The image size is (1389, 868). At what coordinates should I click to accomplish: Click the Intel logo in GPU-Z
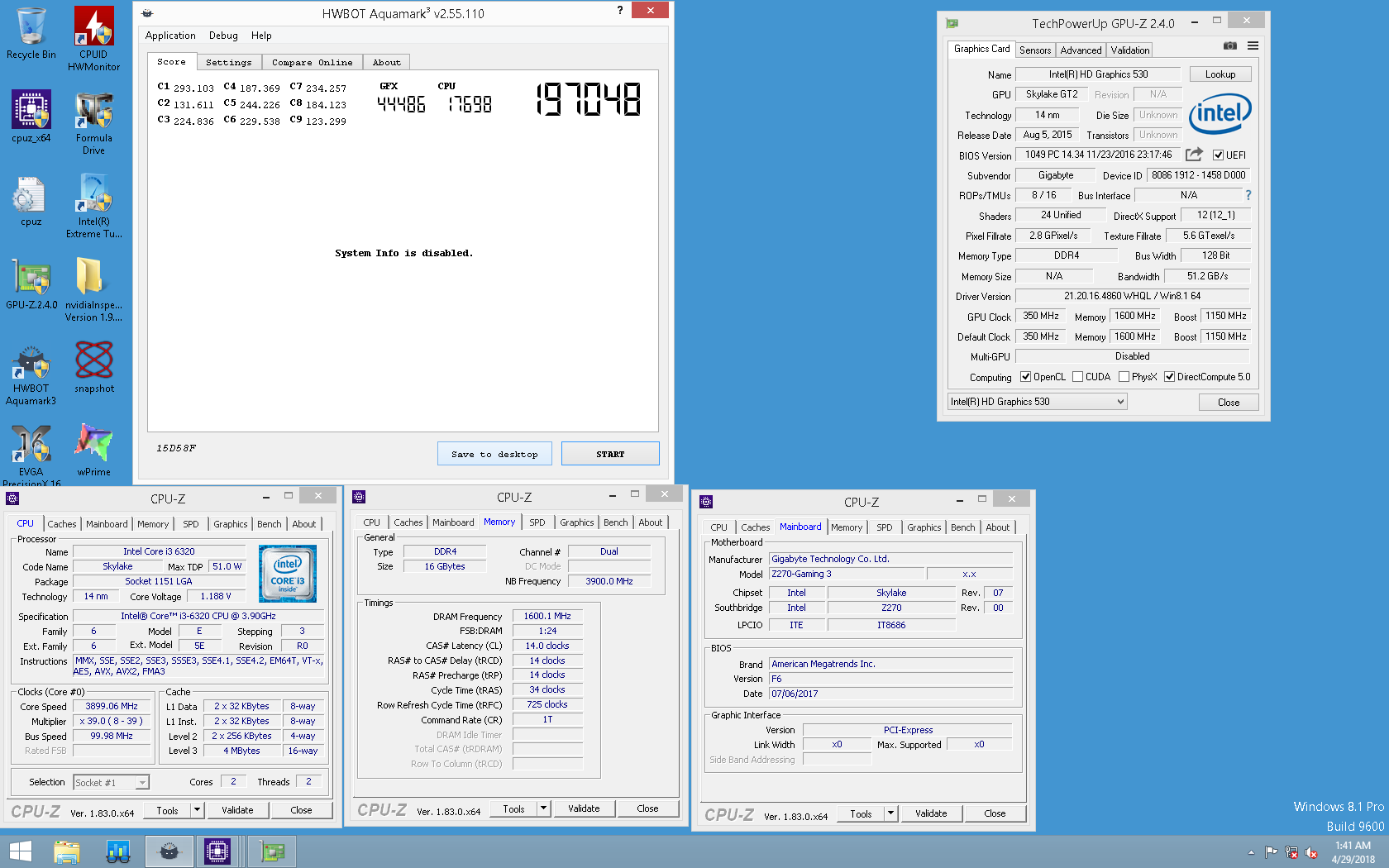[x=1220, y=112]
